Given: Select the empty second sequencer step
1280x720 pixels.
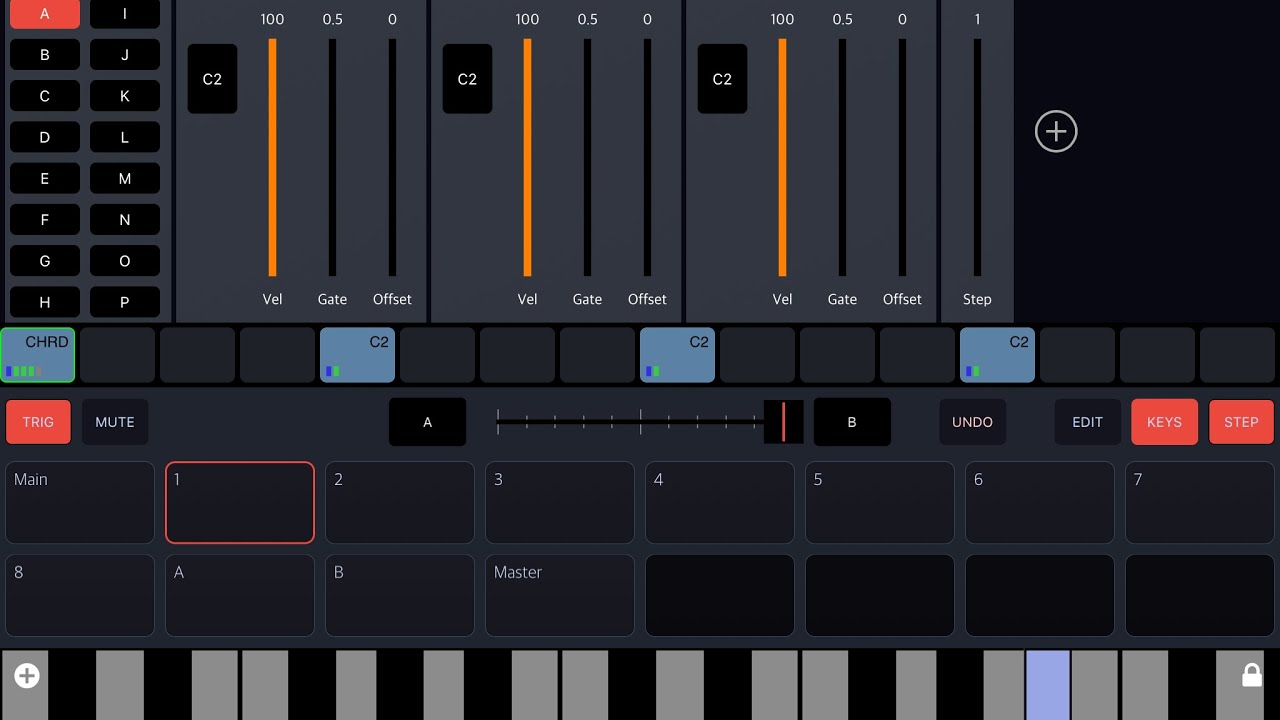Looking at the screenshot, I should [118, 355].
